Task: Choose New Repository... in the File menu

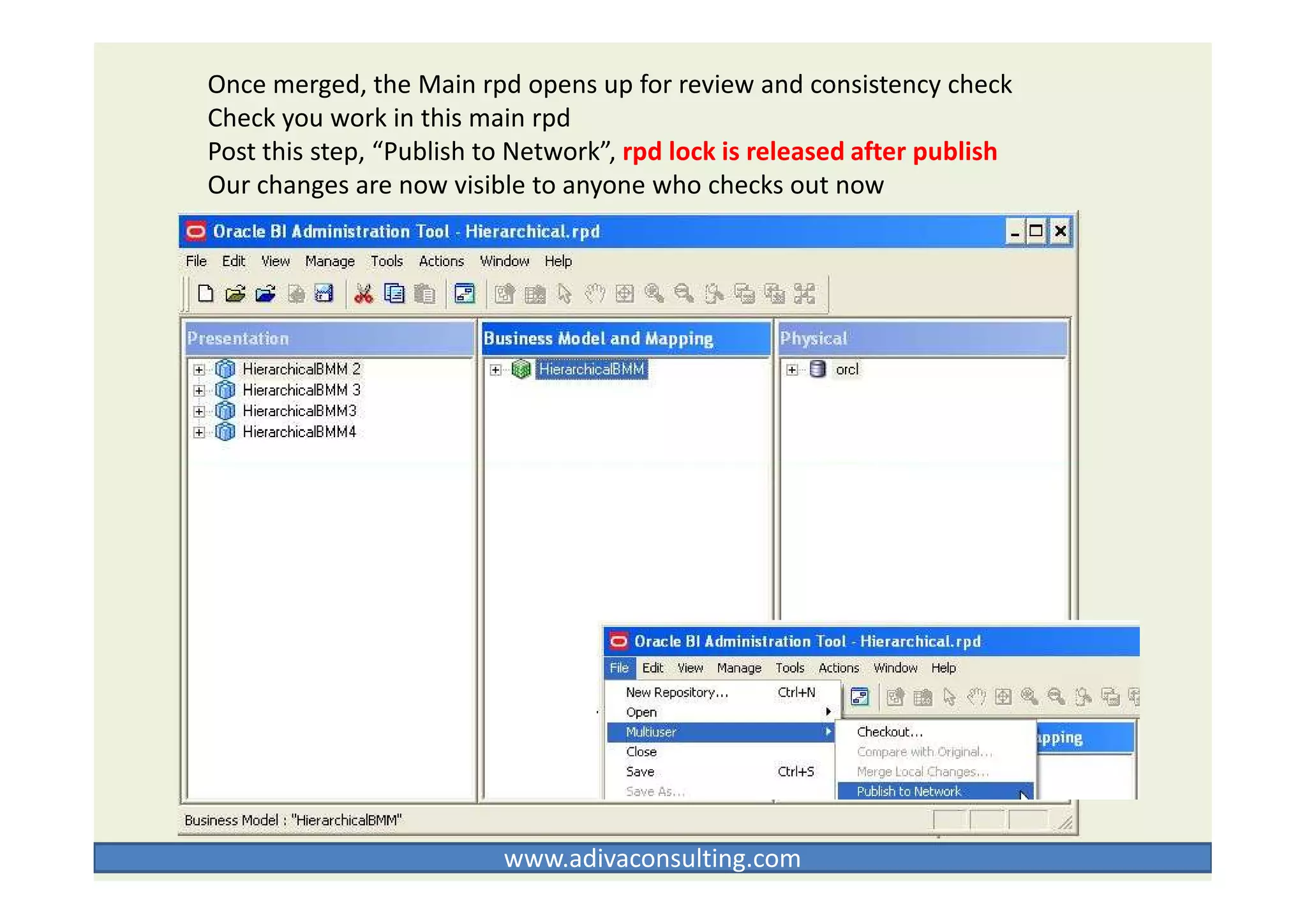Action: pos(721,692)
